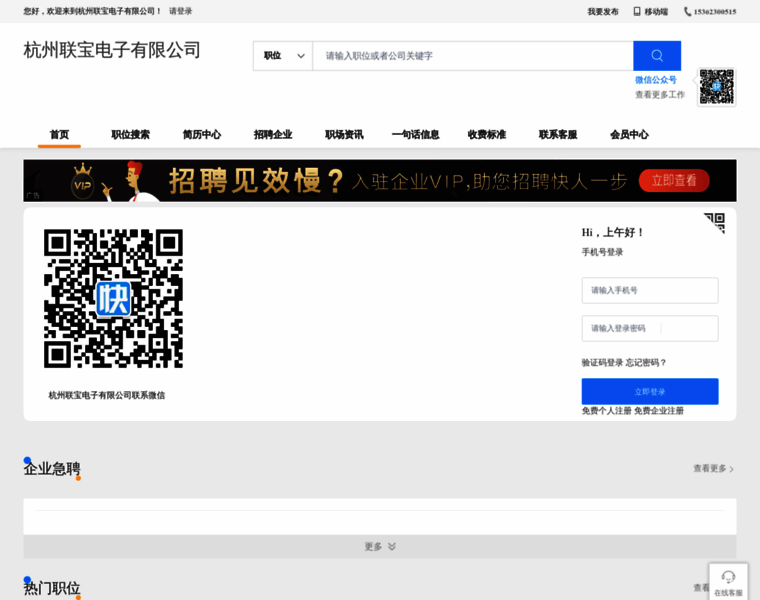Click 查看更多 beside 企业急聘
This screenshot has width=760, height=600.
(713, 469)
